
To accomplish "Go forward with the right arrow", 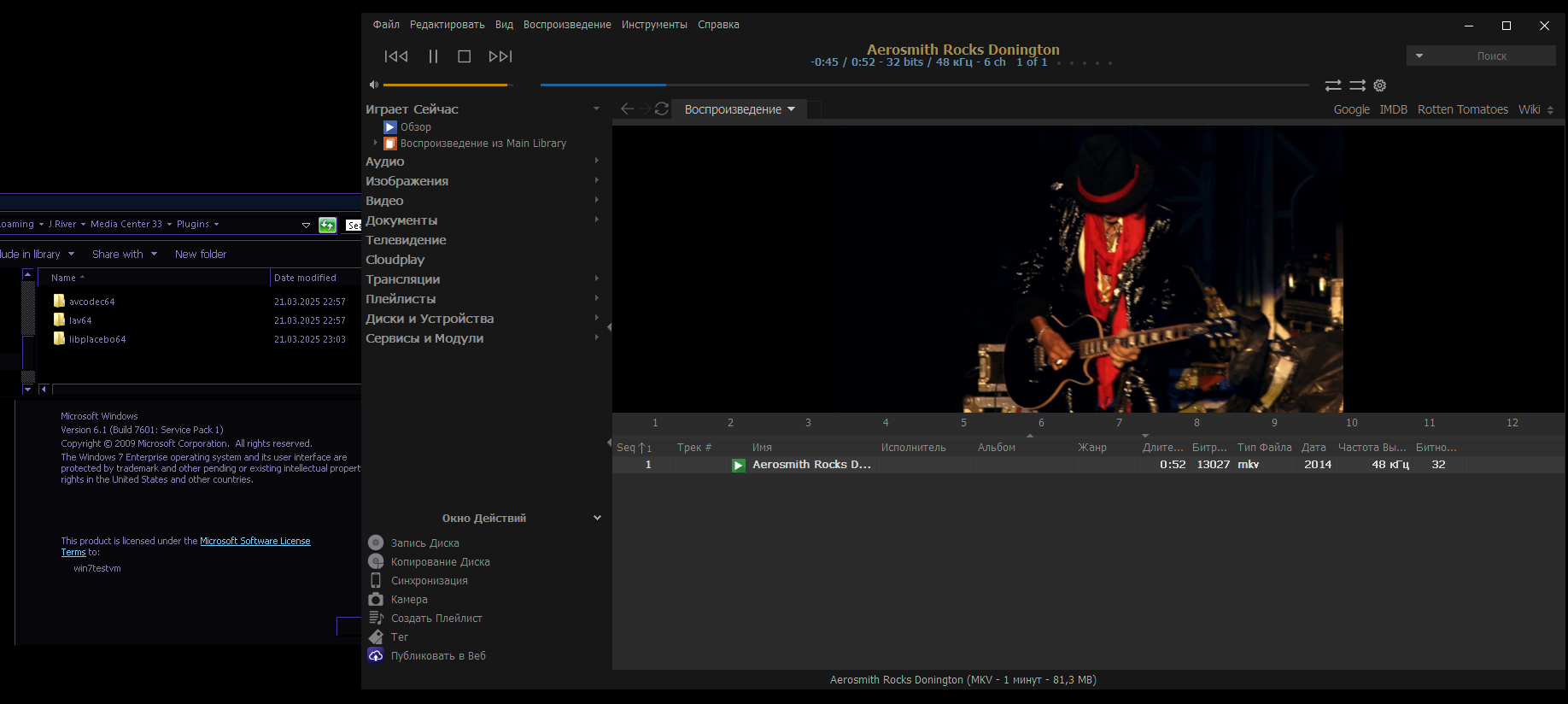I will (645, 109).
